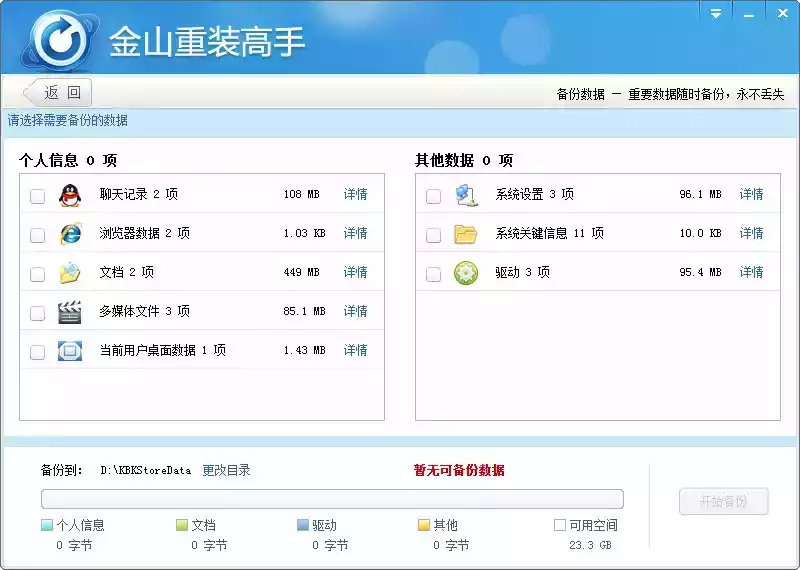Viewport: 800px width, 570px height.
Task: Click the system key info folder icon
Action: click(465, 234)
